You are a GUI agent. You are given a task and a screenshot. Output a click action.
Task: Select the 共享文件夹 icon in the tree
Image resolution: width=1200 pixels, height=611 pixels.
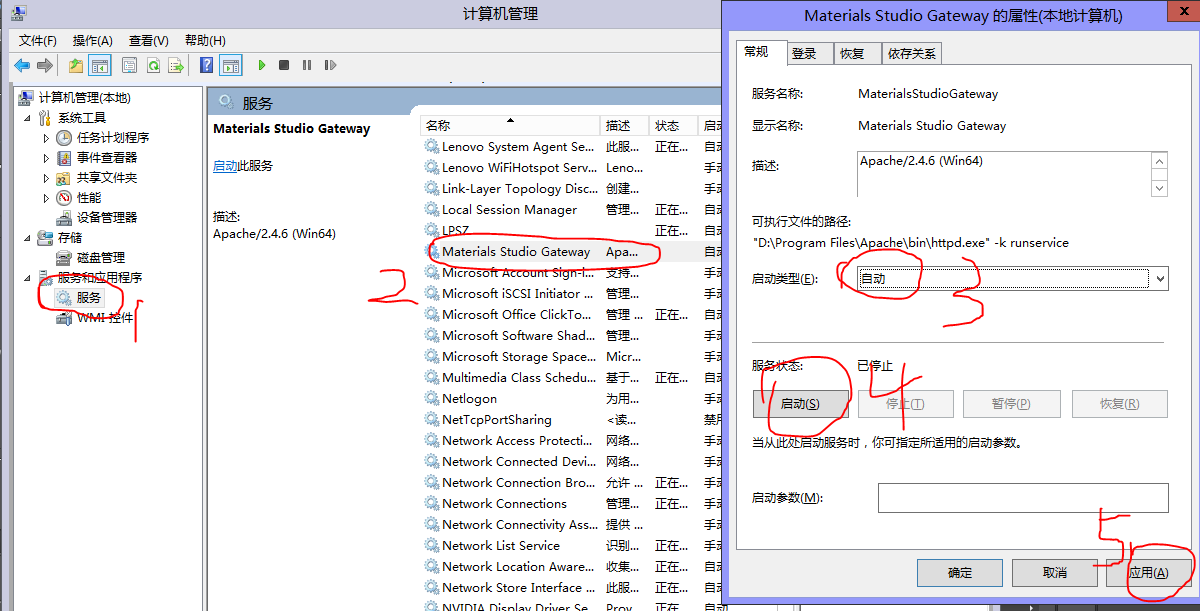click(64, 177)
